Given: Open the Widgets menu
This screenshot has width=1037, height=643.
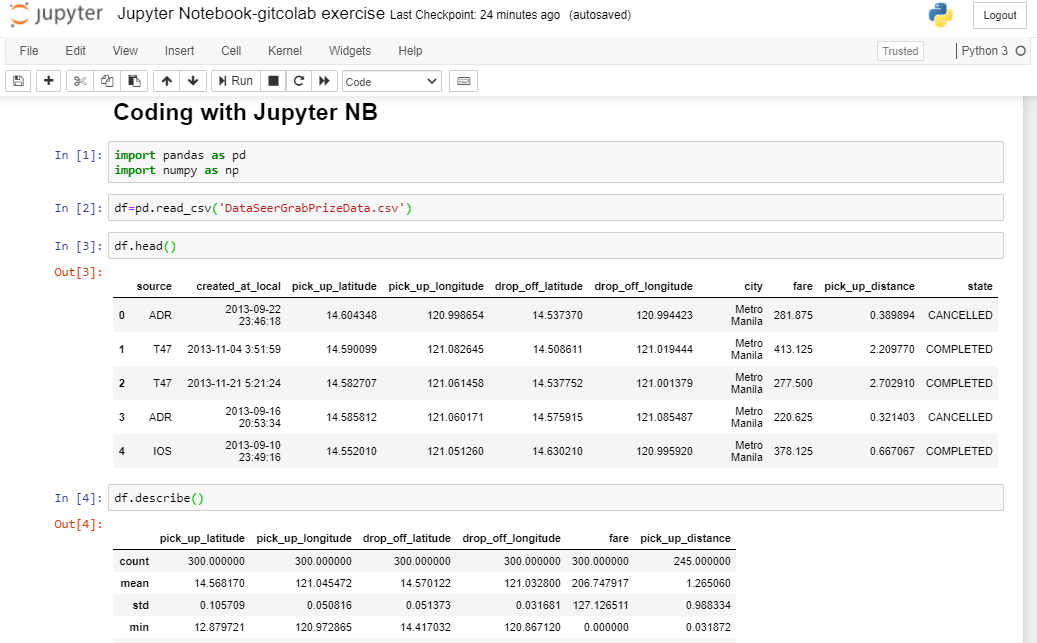Looking at the screenshot, I should tap(350, 51).
